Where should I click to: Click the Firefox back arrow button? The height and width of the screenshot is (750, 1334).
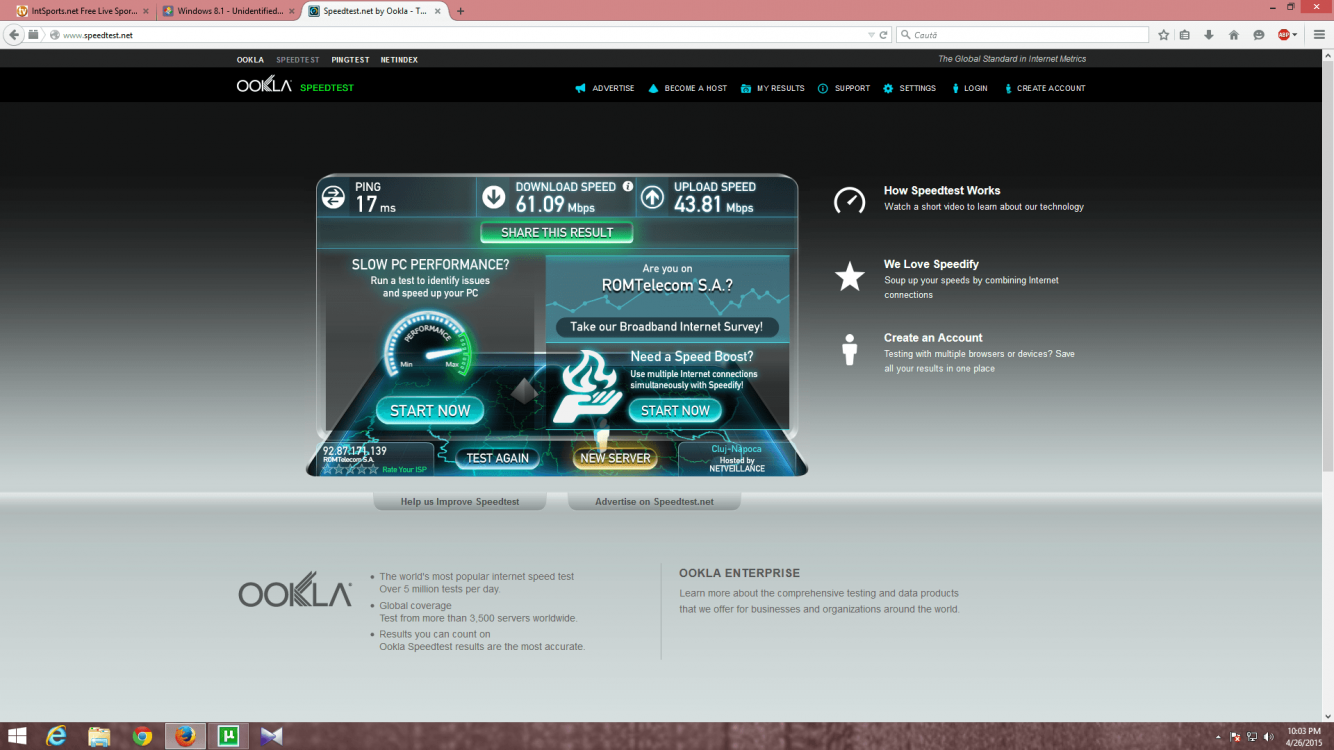14,34
